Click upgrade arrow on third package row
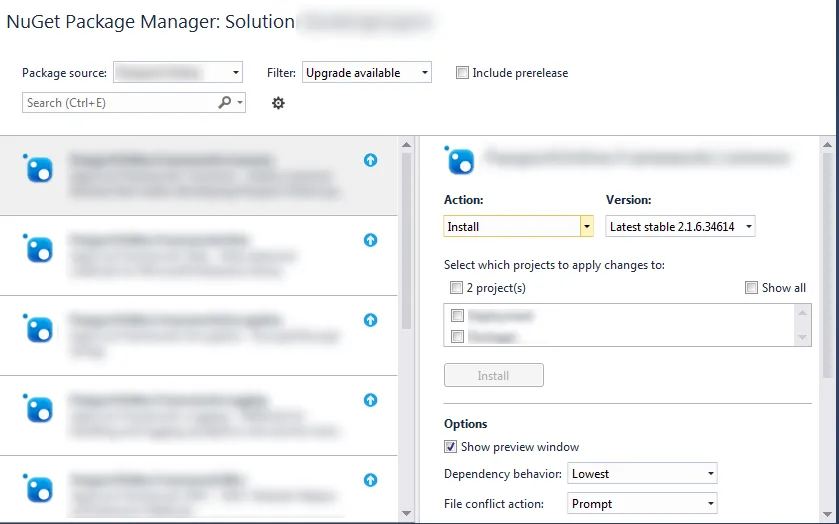 coord(370,320)
